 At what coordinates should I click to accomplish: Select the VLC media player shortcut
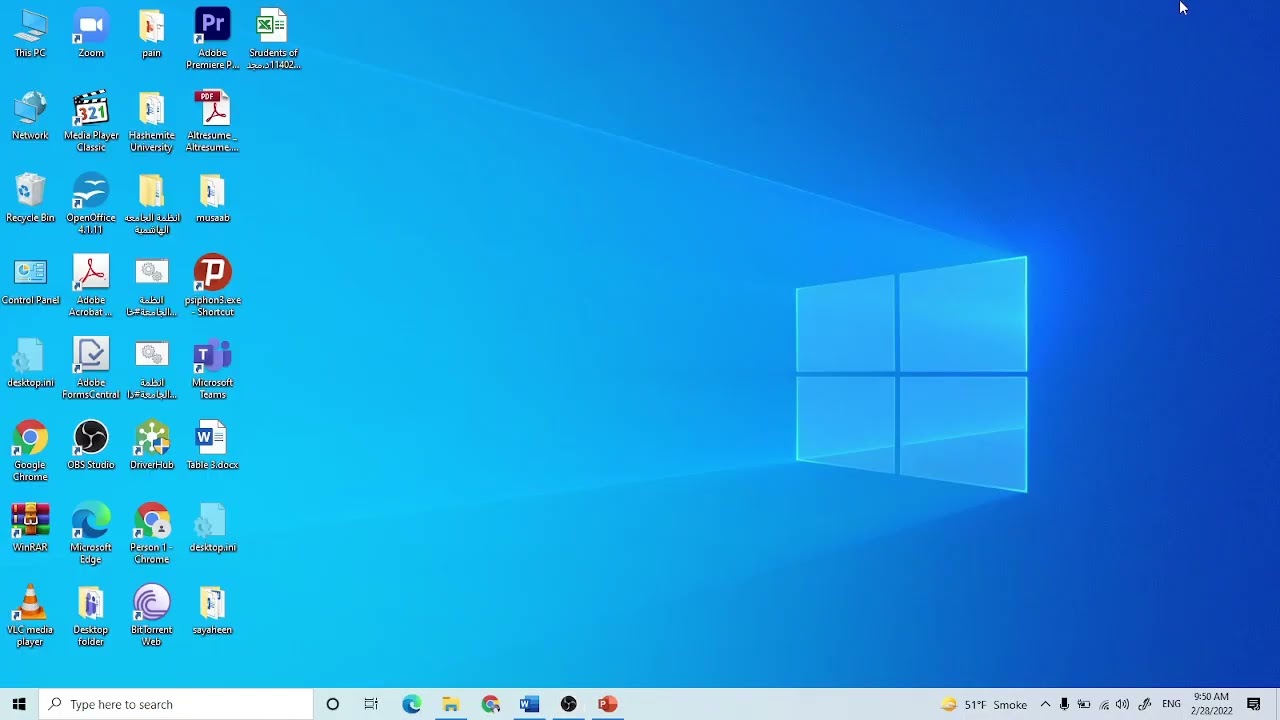point(30,616)
